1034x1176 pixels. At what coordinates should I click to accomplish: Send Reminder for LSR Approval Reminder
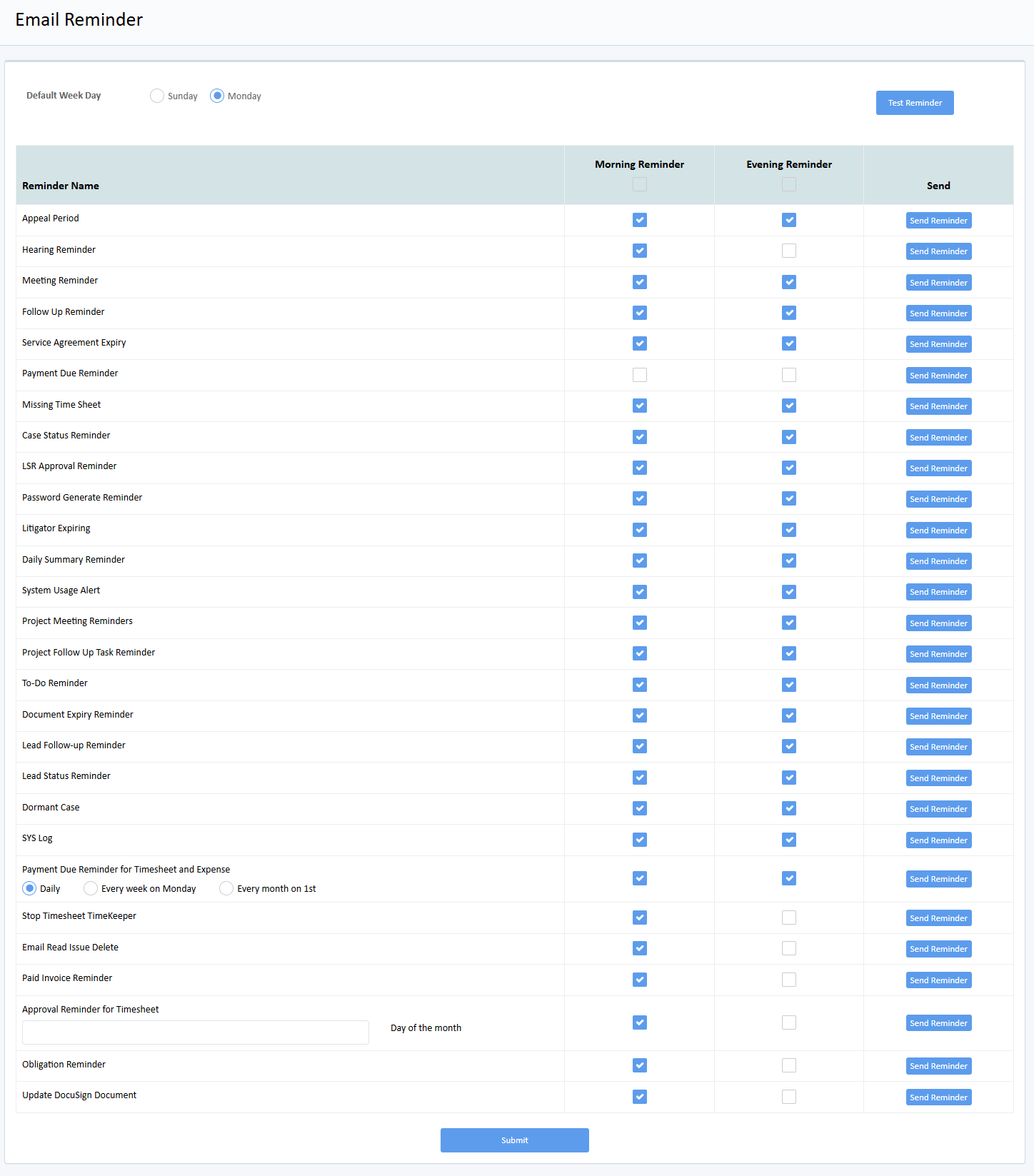[x=938, y=468]
